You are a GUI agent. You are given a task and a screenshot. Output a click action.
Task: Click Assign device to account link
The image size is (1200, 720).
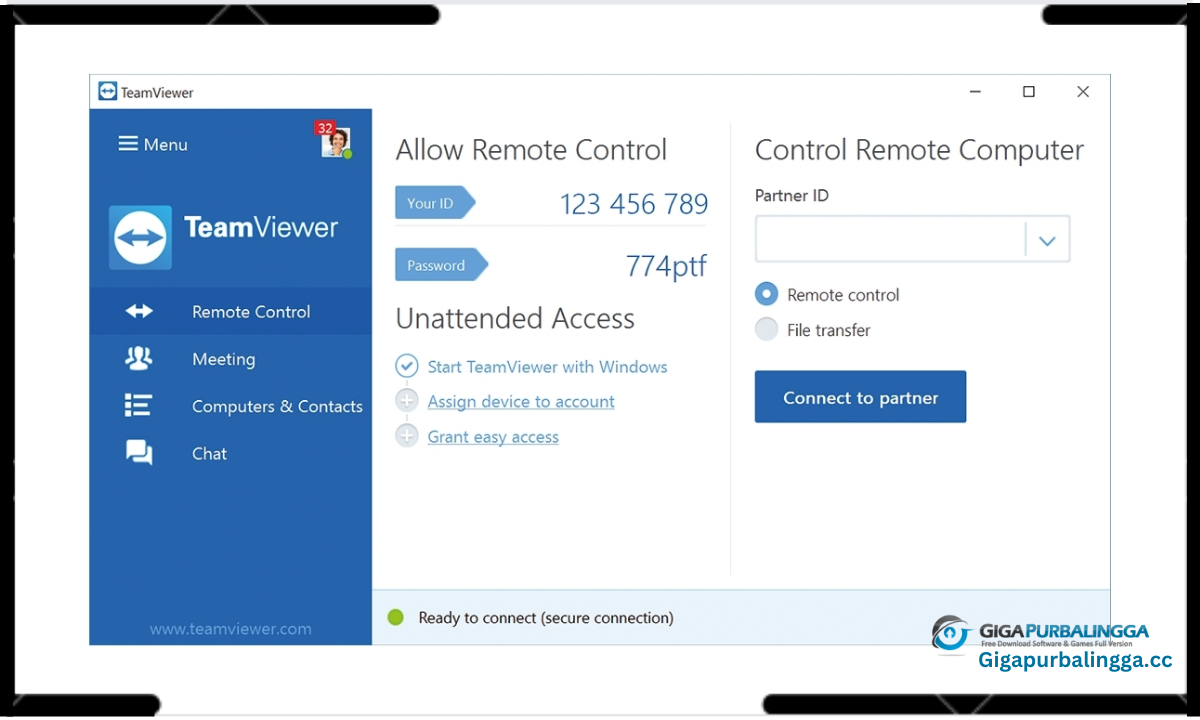(521, 401)
